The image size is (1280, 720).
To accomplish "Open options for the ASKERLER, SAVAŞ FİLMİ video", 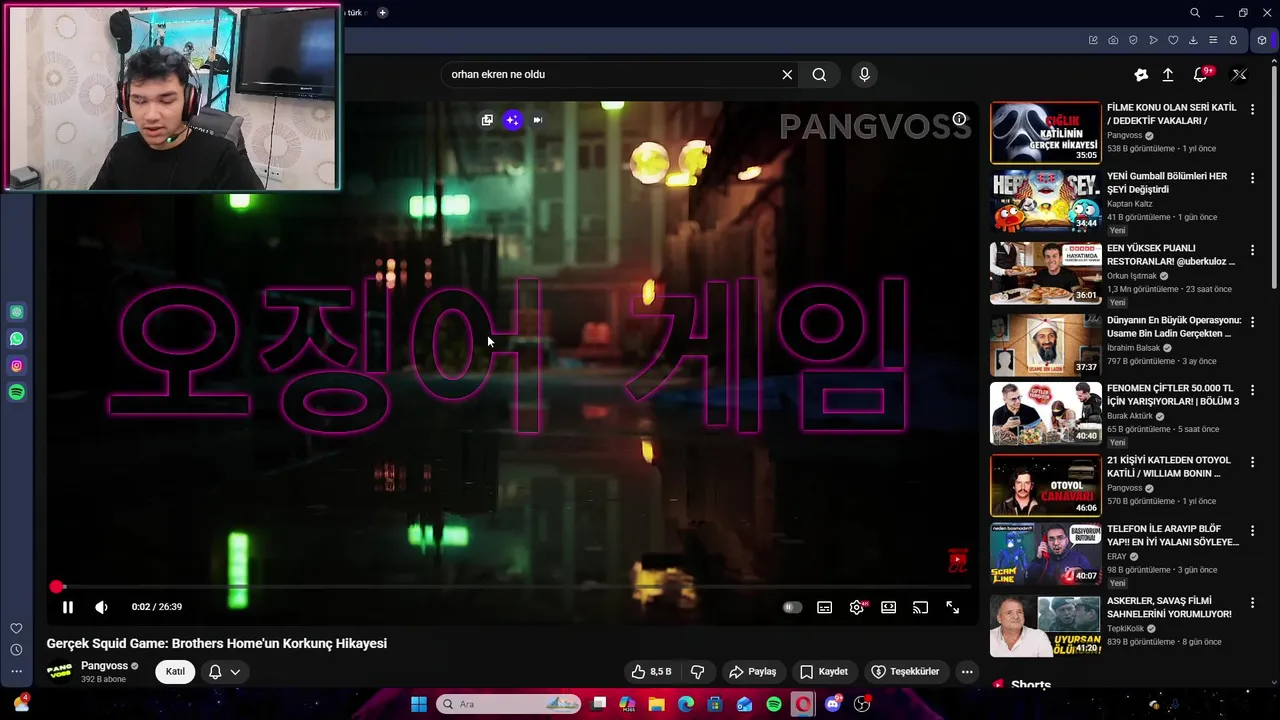I will [1252, 602].
